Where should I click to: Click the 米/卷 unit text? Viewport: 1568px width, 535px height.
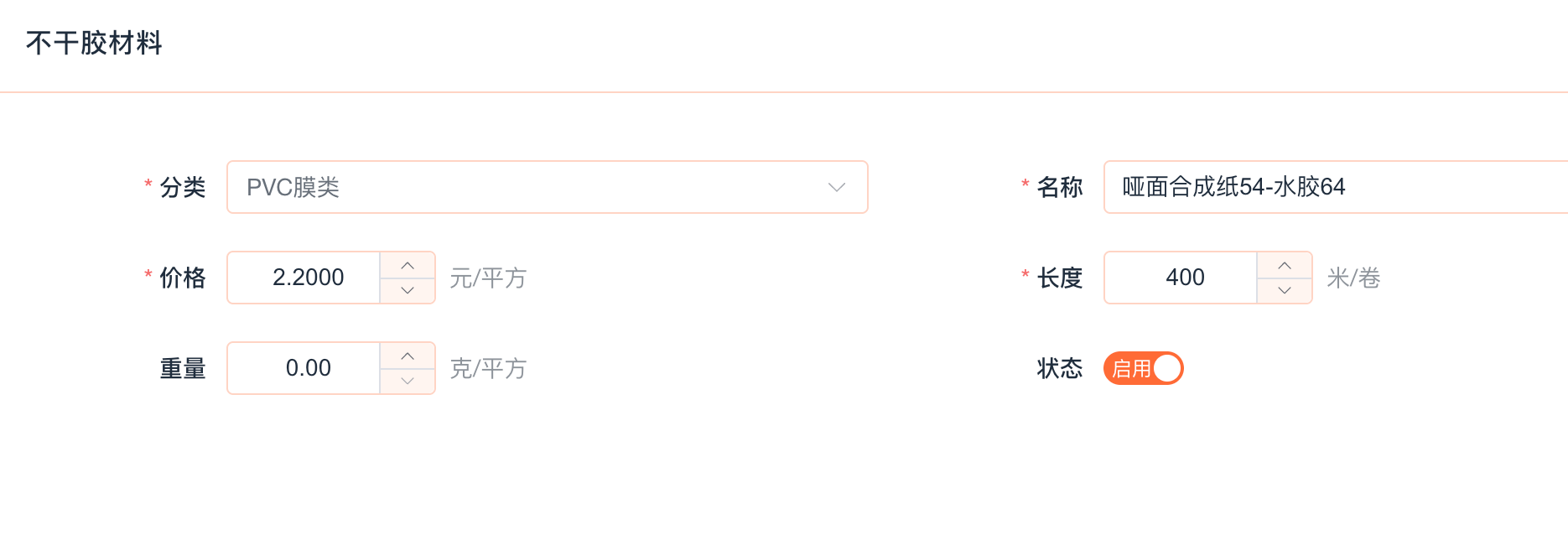tap(1353, 278)
